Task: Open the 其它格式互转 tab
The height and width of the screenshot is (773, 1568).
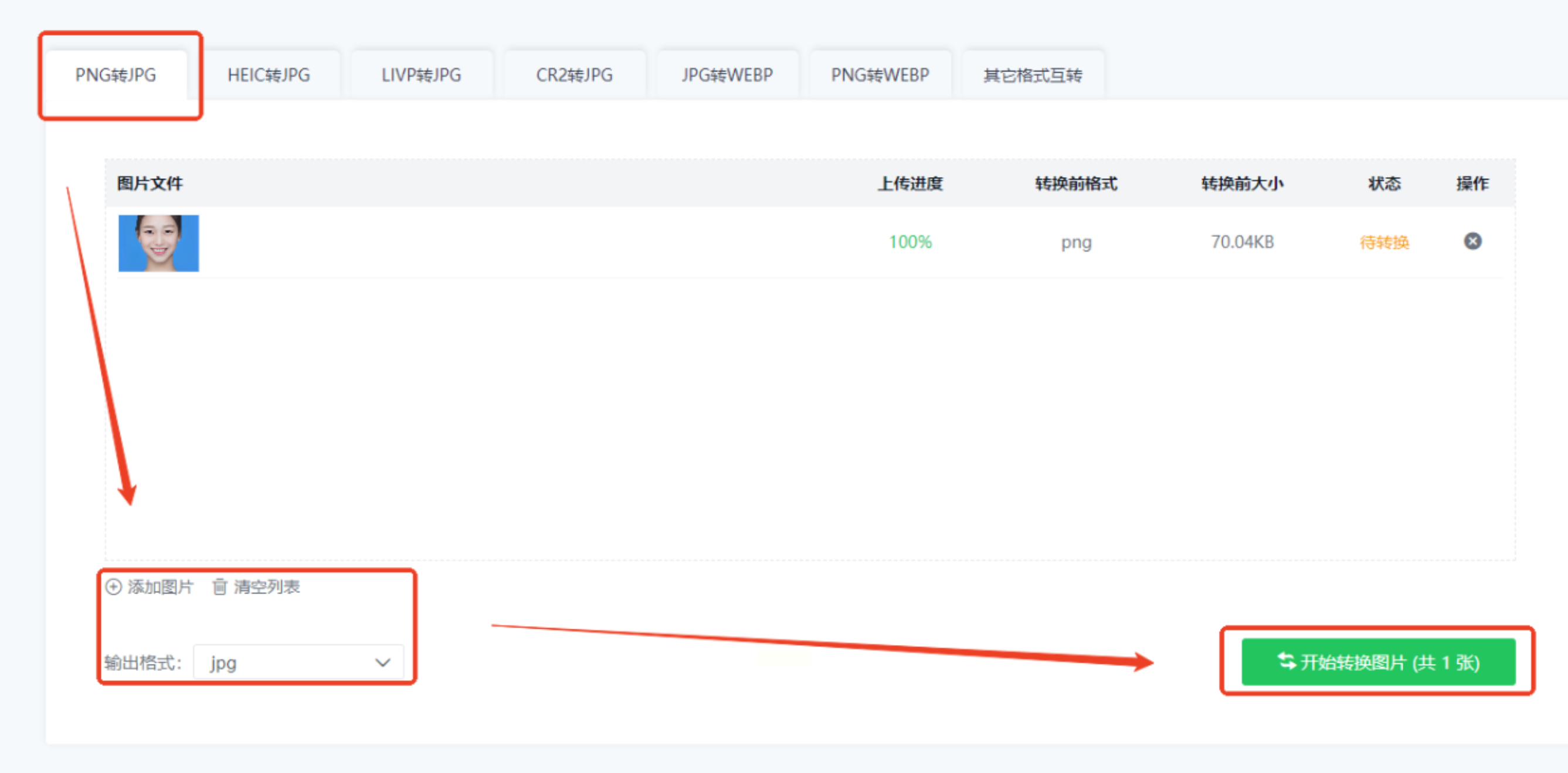Action: pos(1033,75)
